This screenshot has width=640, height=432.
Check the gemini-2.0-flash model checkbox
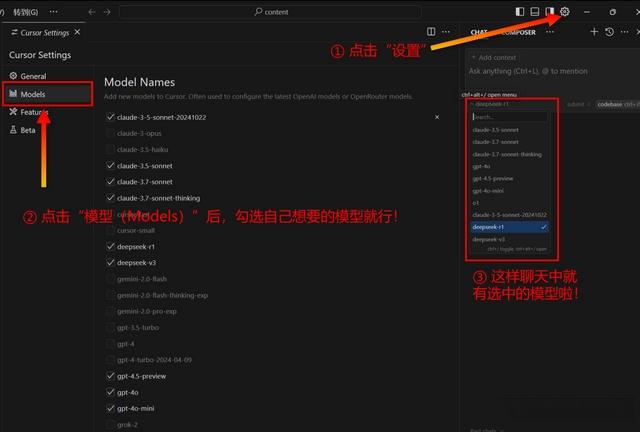(x=110, y=279)
